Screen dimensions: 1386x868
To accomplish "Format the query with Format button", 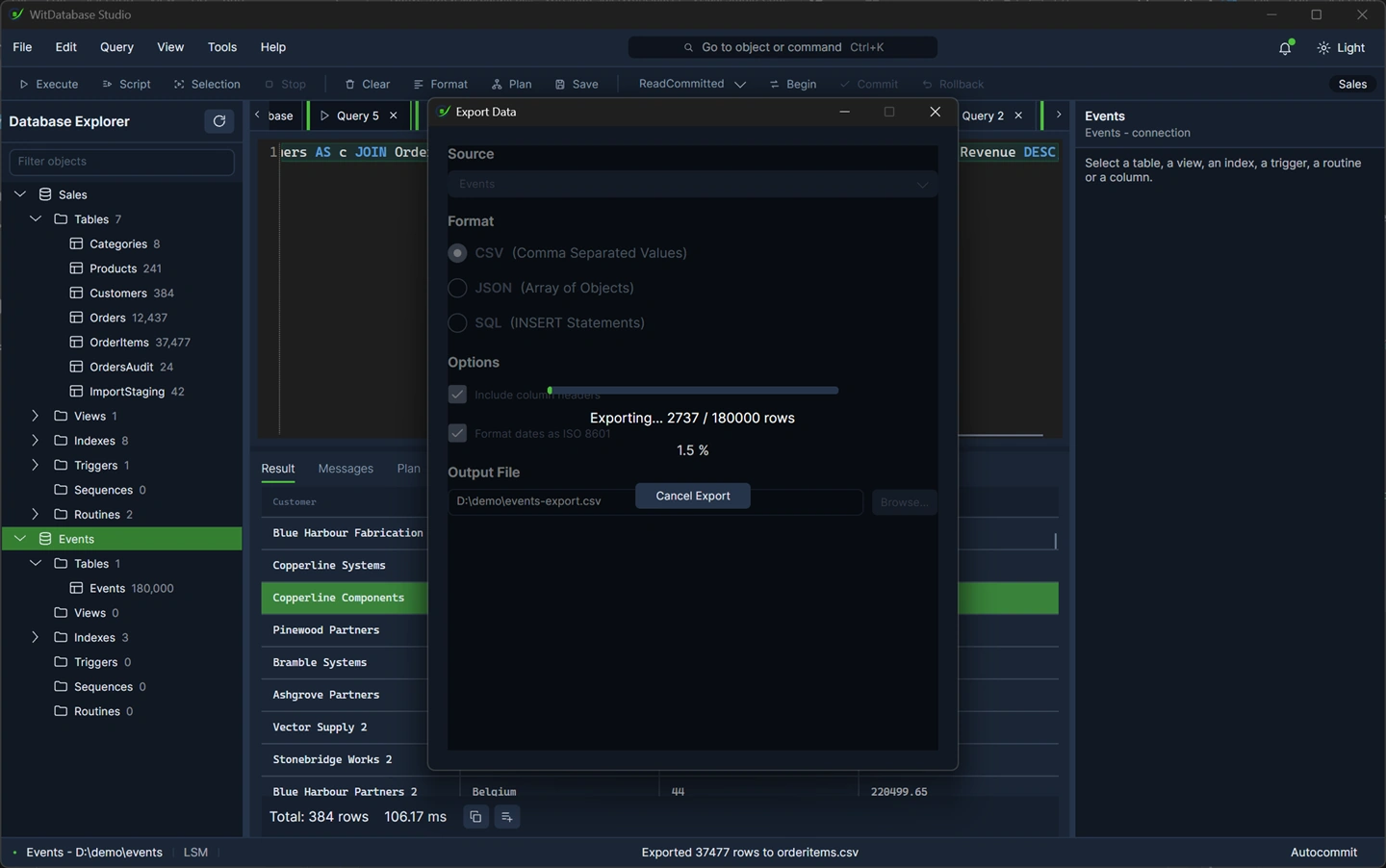I will (x=440, y=84).
